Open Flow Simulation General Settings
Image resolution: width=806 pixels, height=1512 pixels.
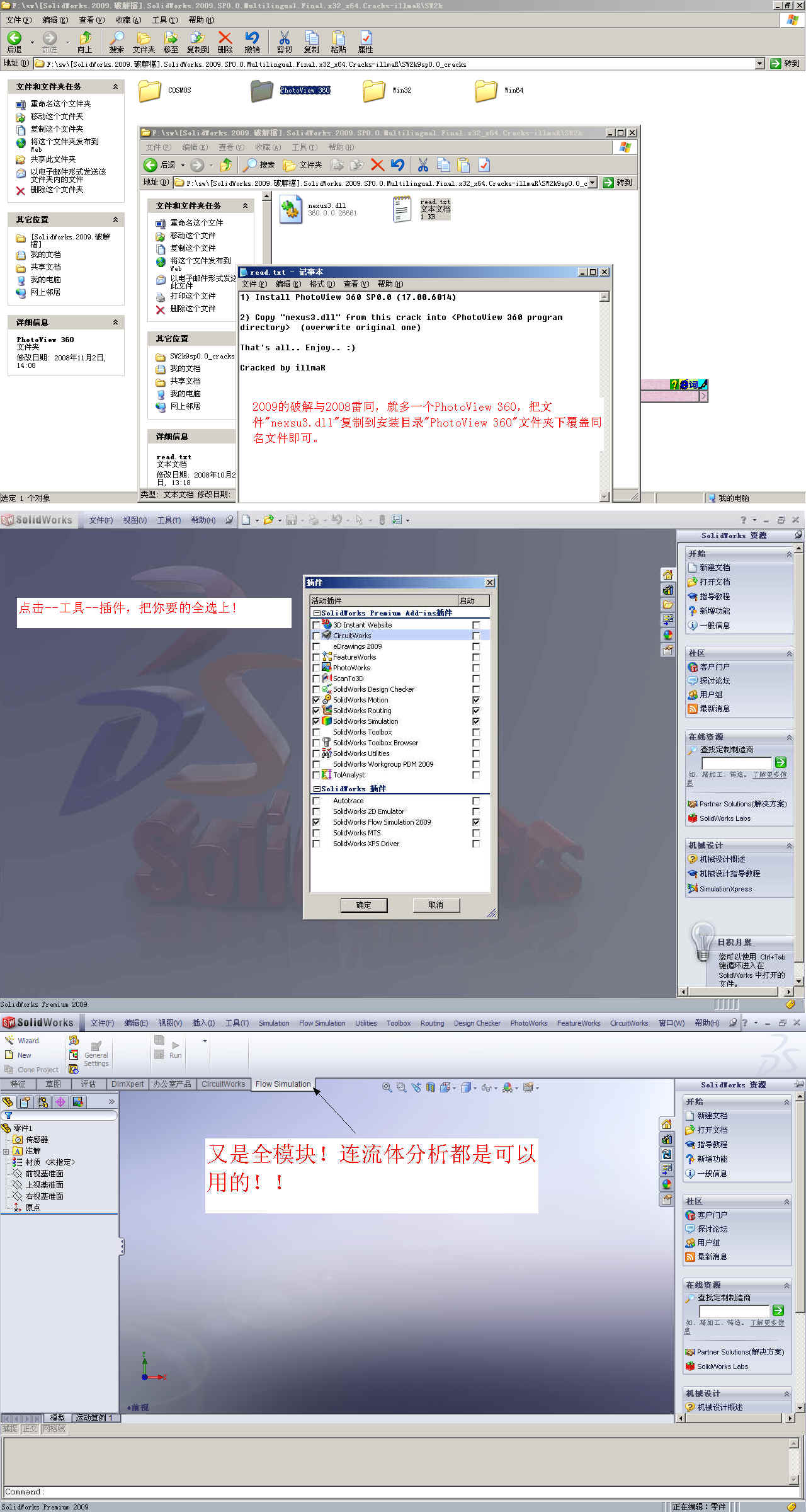coord(96,1053)
